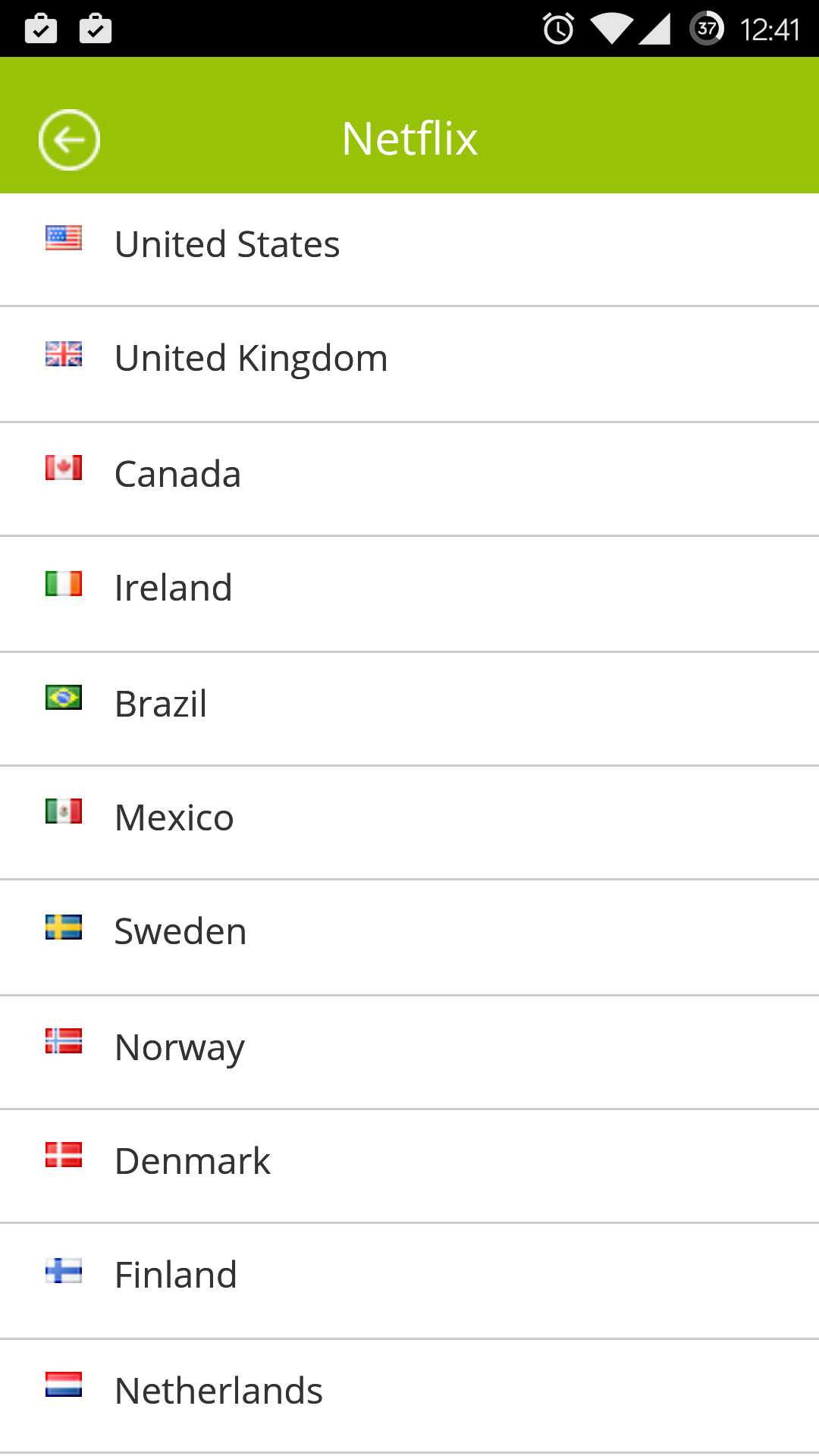Screen dimensions: 819x1456
Task: Tap the Mexico flag icon
Action: pyautogui.click(x=64, y=811)
